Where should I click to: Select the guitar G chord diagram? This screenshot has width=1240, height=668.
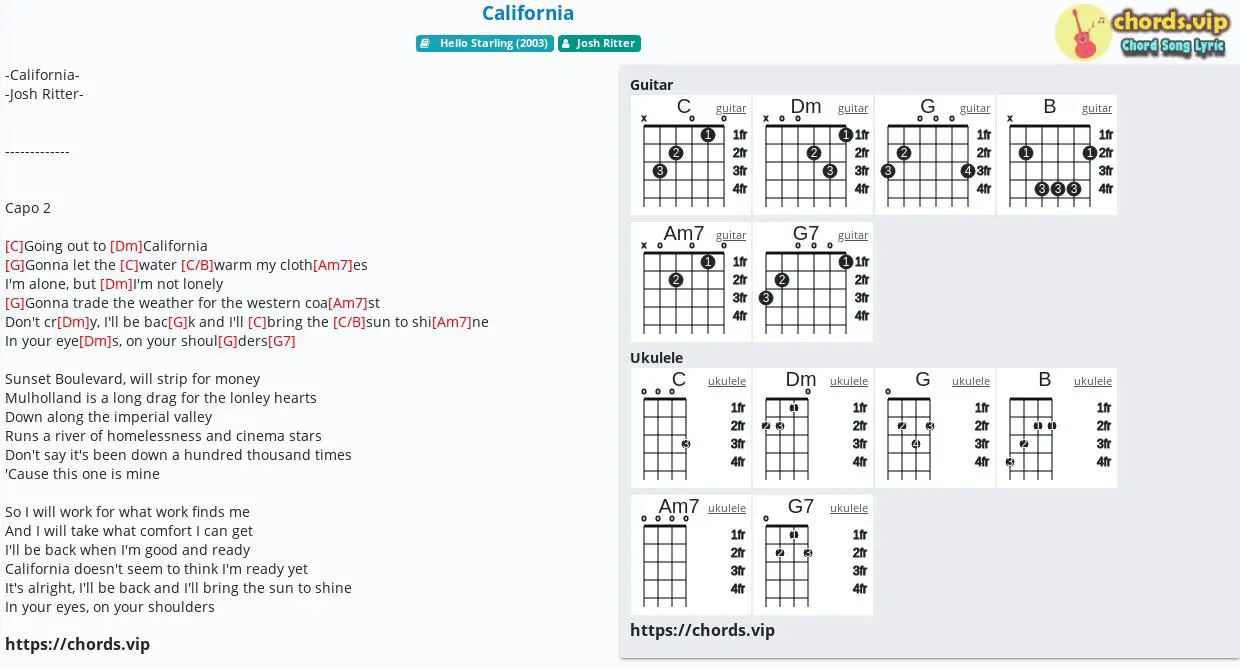pos(935,155)
